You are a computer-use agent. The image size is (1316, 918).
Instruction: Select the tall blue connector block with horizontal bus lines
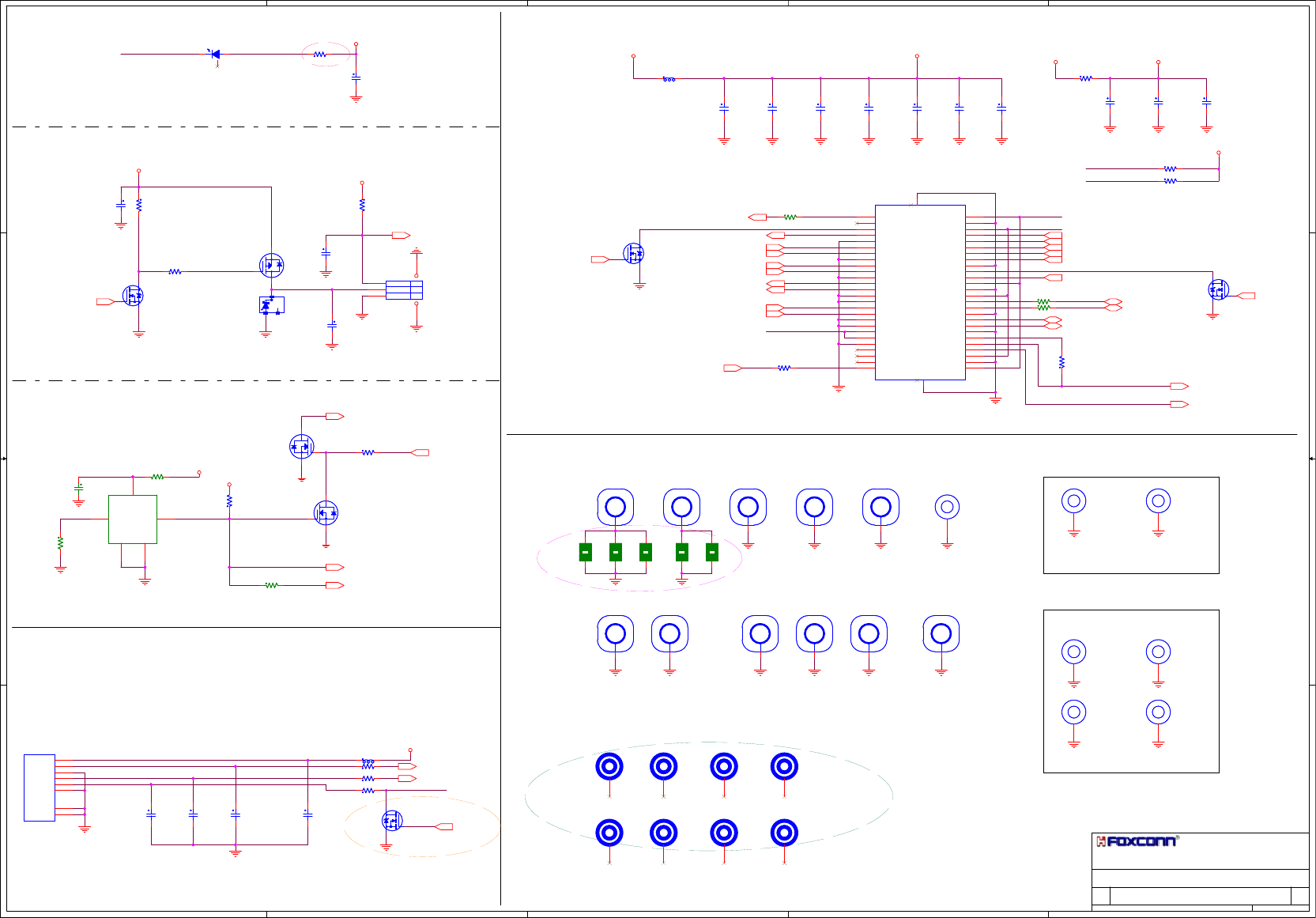(40, 788)
